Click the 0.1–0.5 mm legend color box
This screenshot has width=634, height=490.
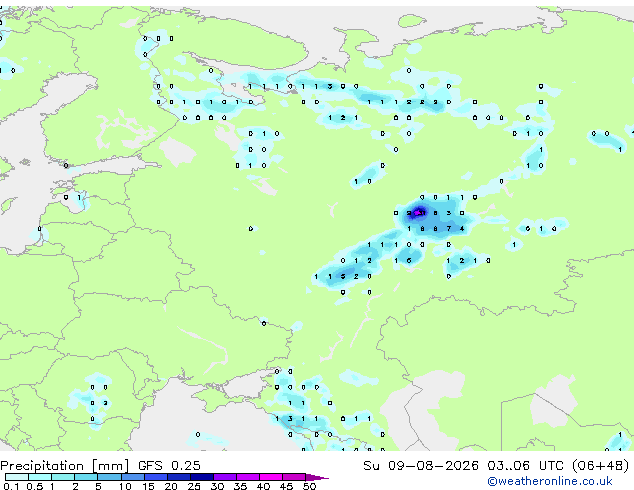17,477
